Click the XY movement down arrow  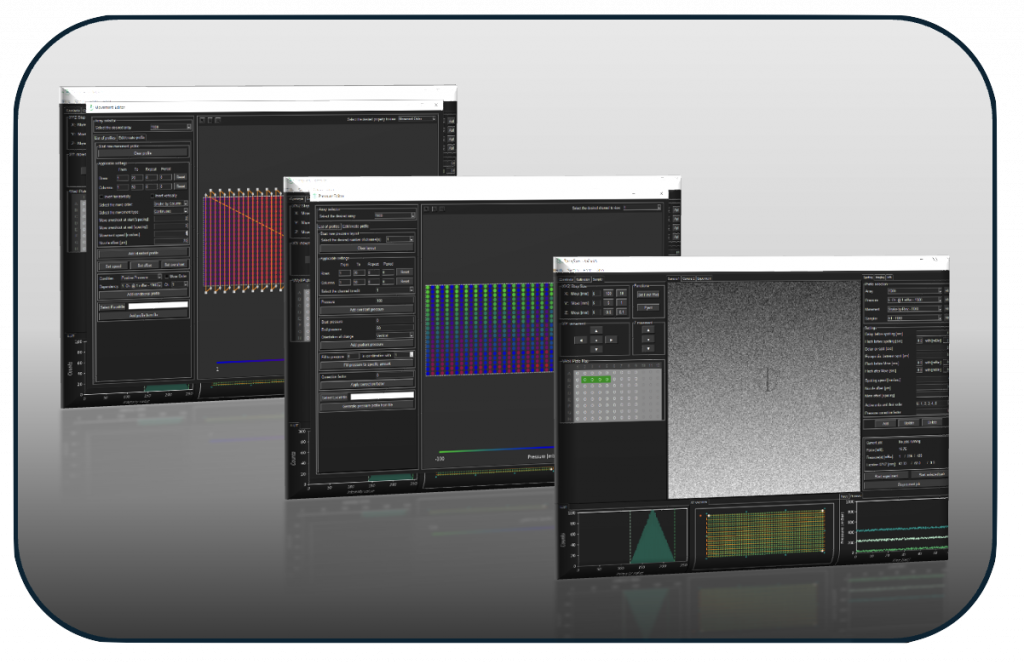pos(598,349)
